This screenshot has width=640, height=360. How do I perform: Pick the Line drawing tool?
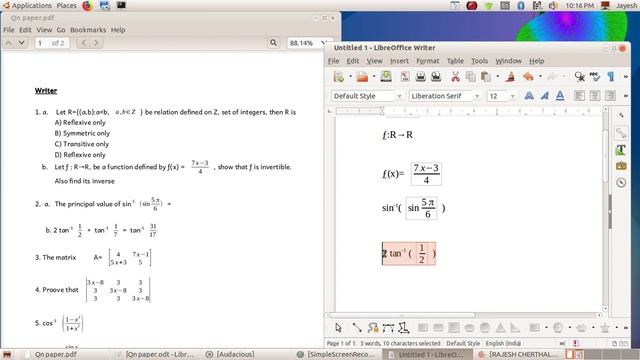pyautogui.click(x=357, y=328)
